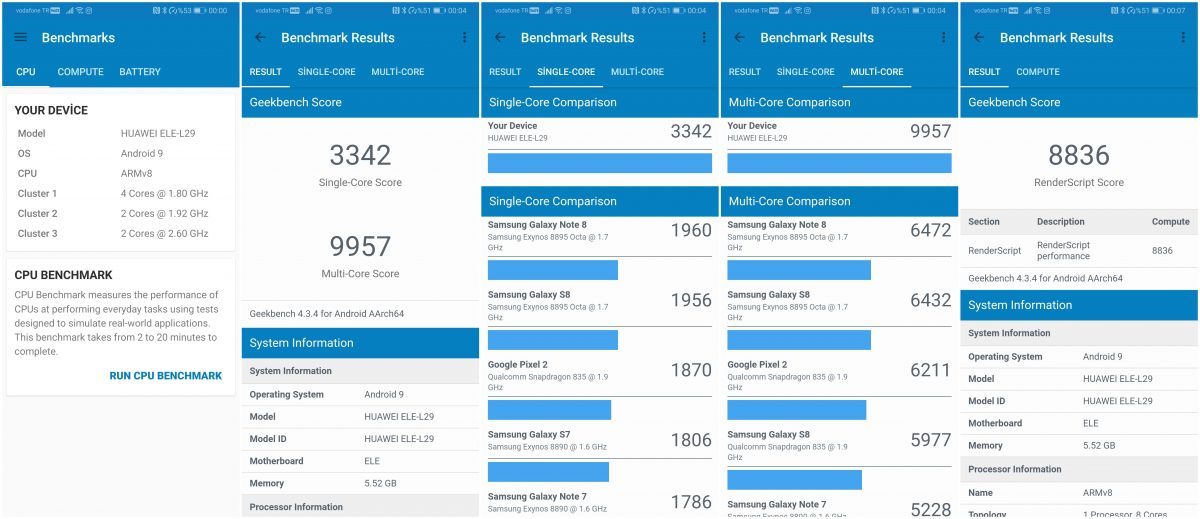Image resolution: width=1200 pixels, height=519 pixels.
Task: Tap RUN CPU BENCHMARK
Action: pyautogui.click(x=166, y=376)
